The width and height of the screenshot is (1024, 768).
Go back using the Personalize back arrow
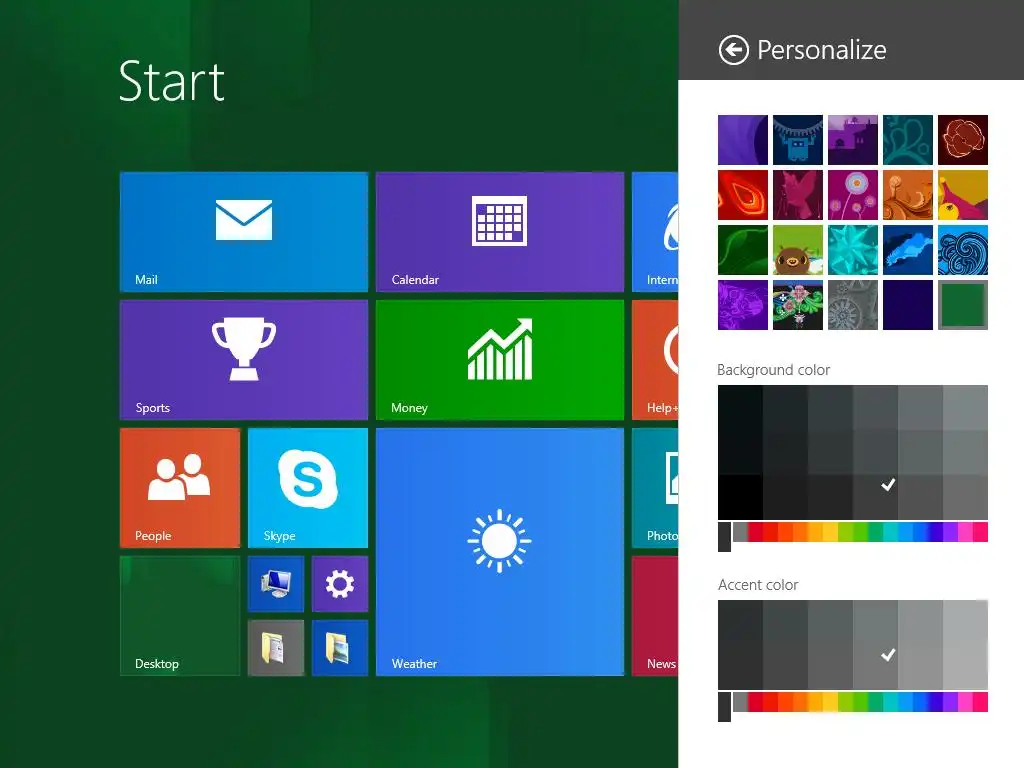click(733, 50)
